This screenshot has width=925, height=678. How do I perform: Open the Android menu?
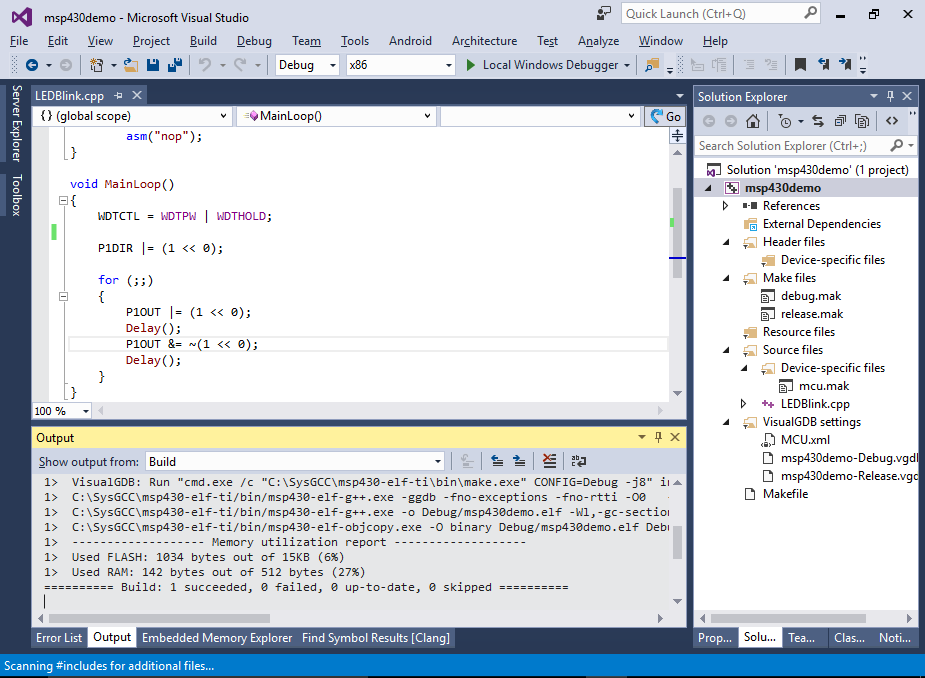pyautogui.click(x=410, y=41)
